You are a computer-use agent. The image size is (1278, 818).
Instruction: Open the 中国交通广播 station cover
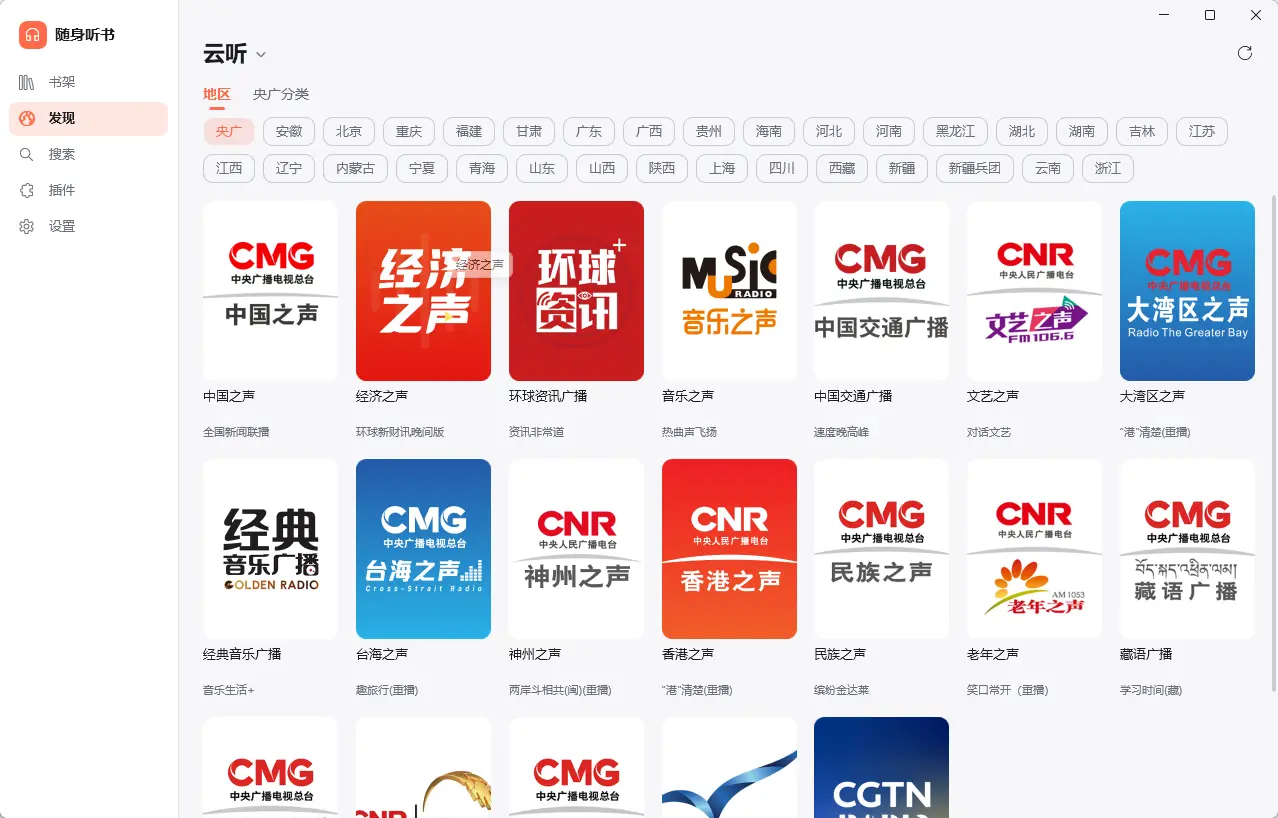click(x=881, y=291)
